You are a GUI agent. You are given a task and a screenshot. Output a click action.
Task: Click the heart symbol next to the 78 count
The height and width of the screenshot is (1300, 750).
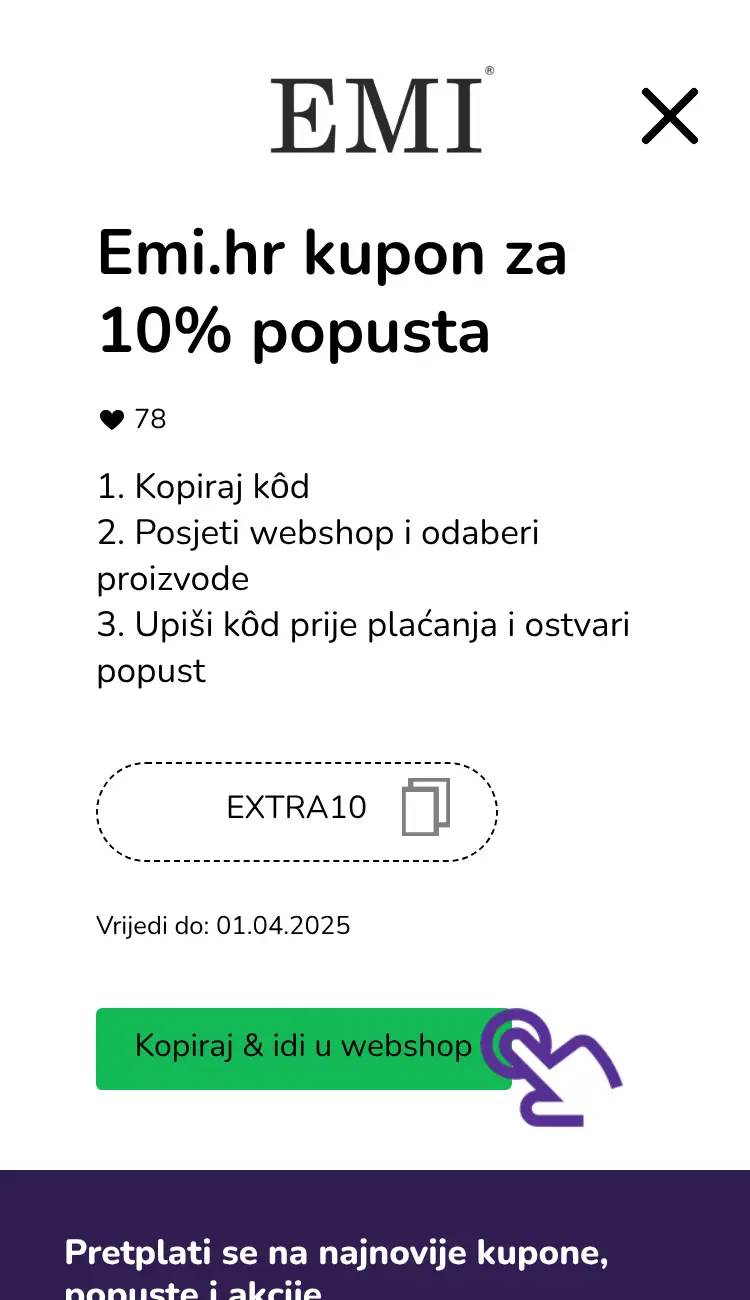[110, 419]
